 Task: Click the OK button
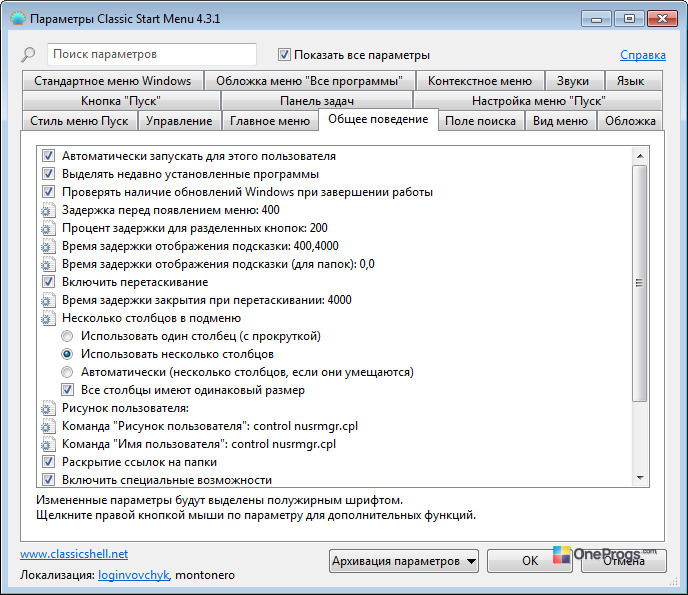tap(530, 561)
